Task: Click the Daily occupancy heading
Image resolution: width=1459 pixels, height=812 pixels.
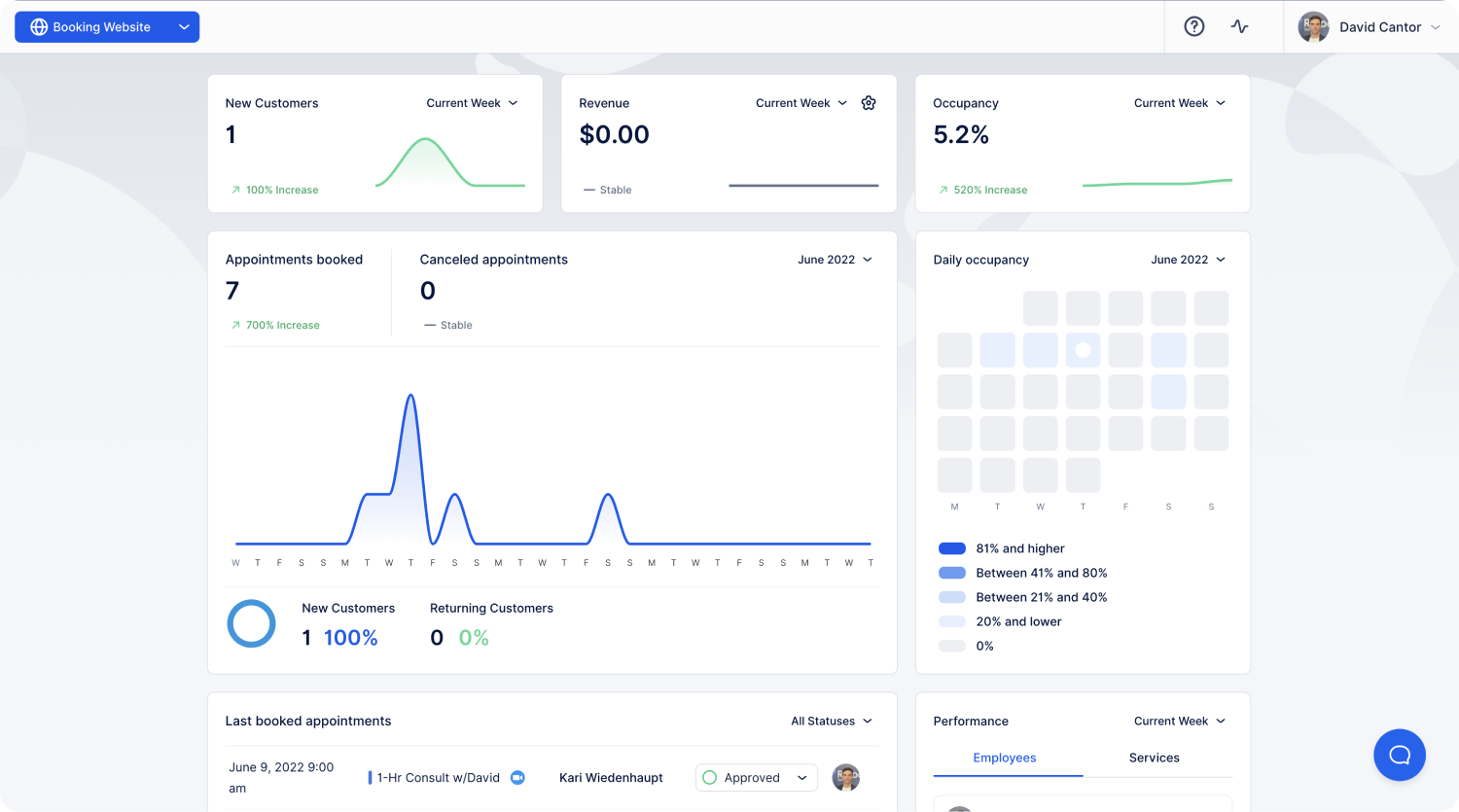Action: tap(981, 260)
